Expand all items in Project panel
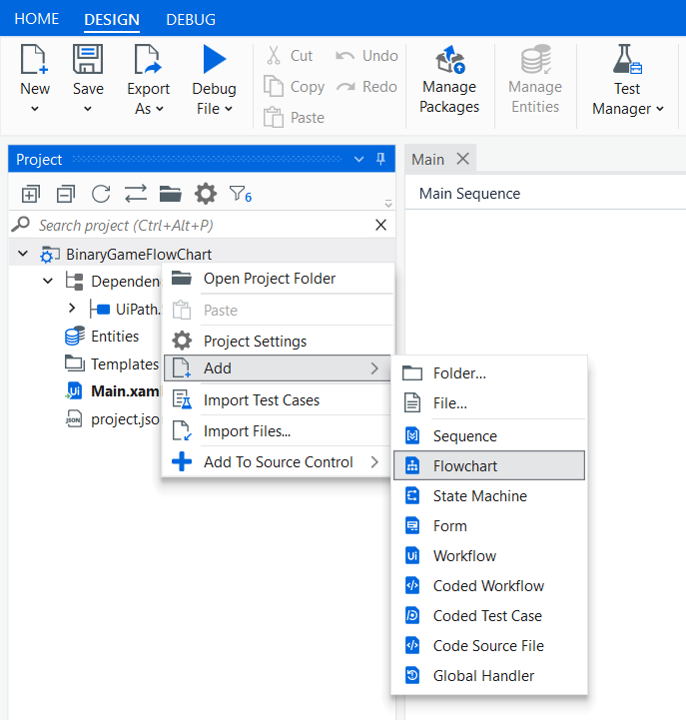 [31, 194]
